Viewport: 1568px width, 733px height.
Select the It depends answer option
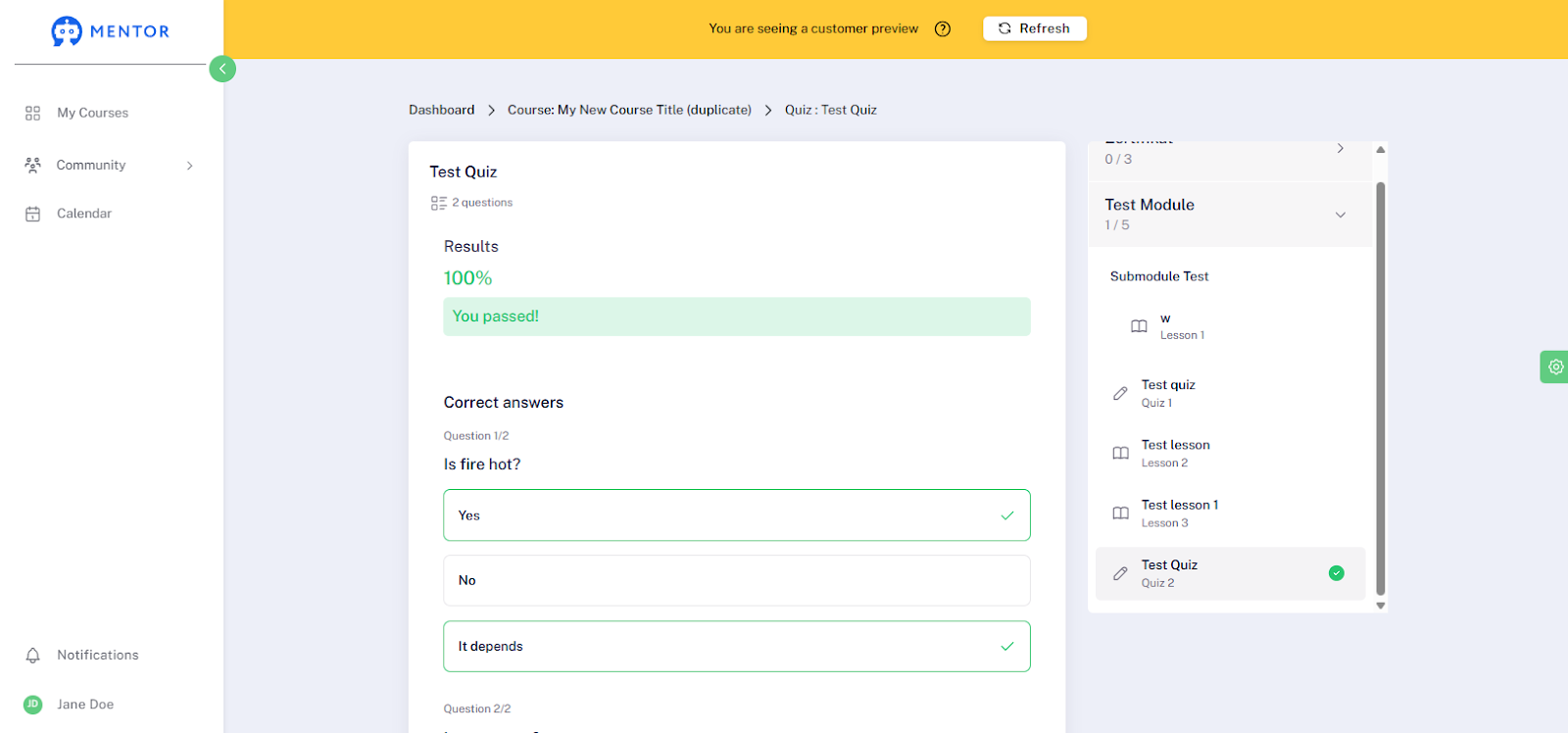coord(737,646)
